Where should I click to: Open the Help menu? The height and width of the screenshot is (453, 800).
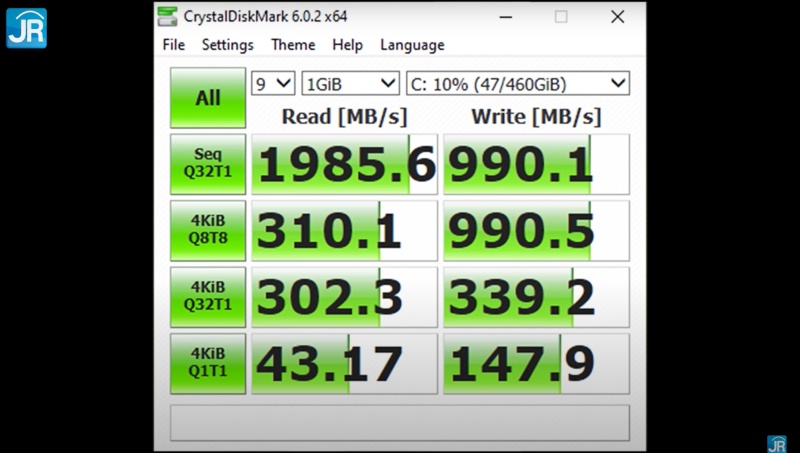[x=347, y=45]
